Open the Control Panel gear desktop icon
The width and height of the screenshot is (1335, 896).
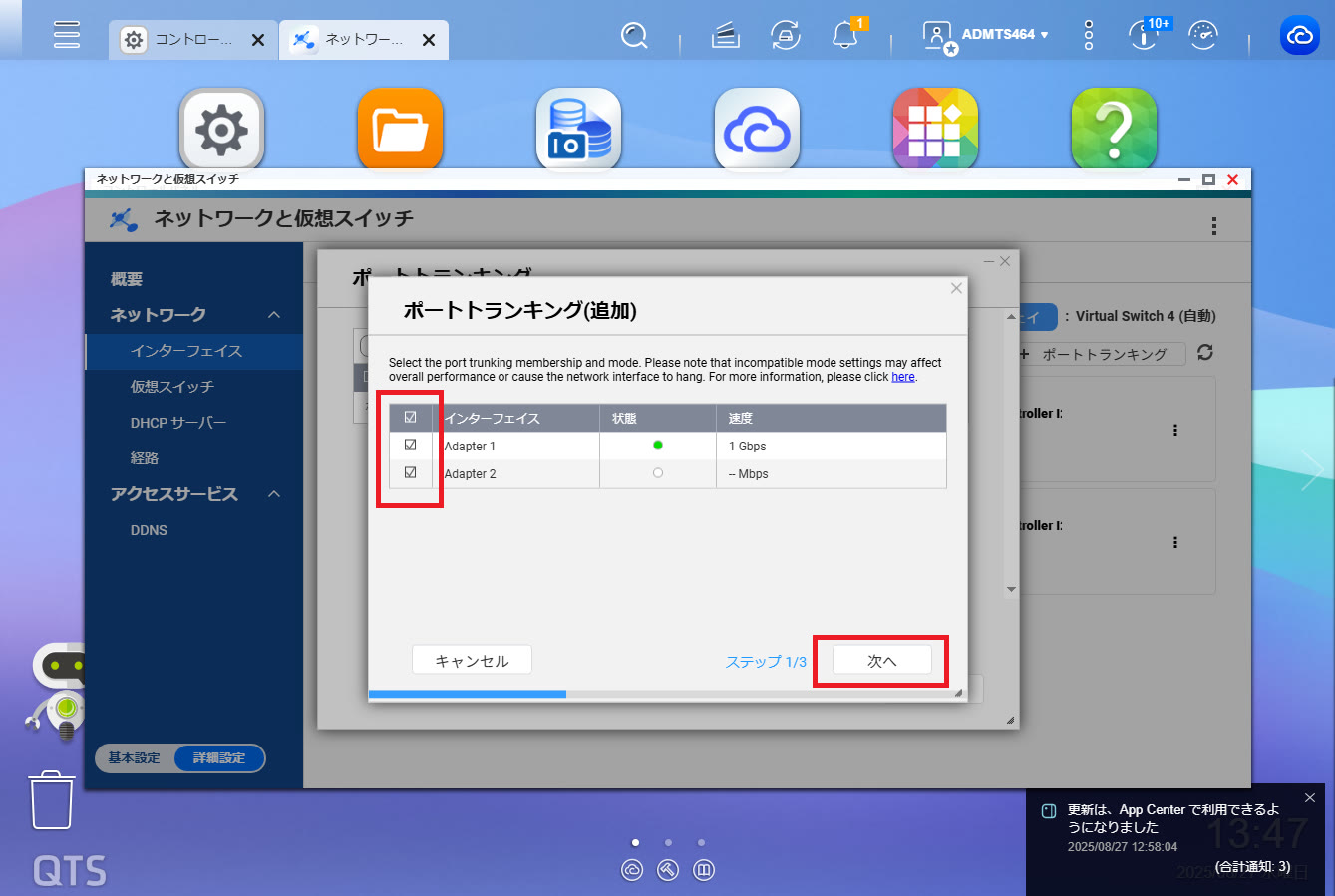221,130
